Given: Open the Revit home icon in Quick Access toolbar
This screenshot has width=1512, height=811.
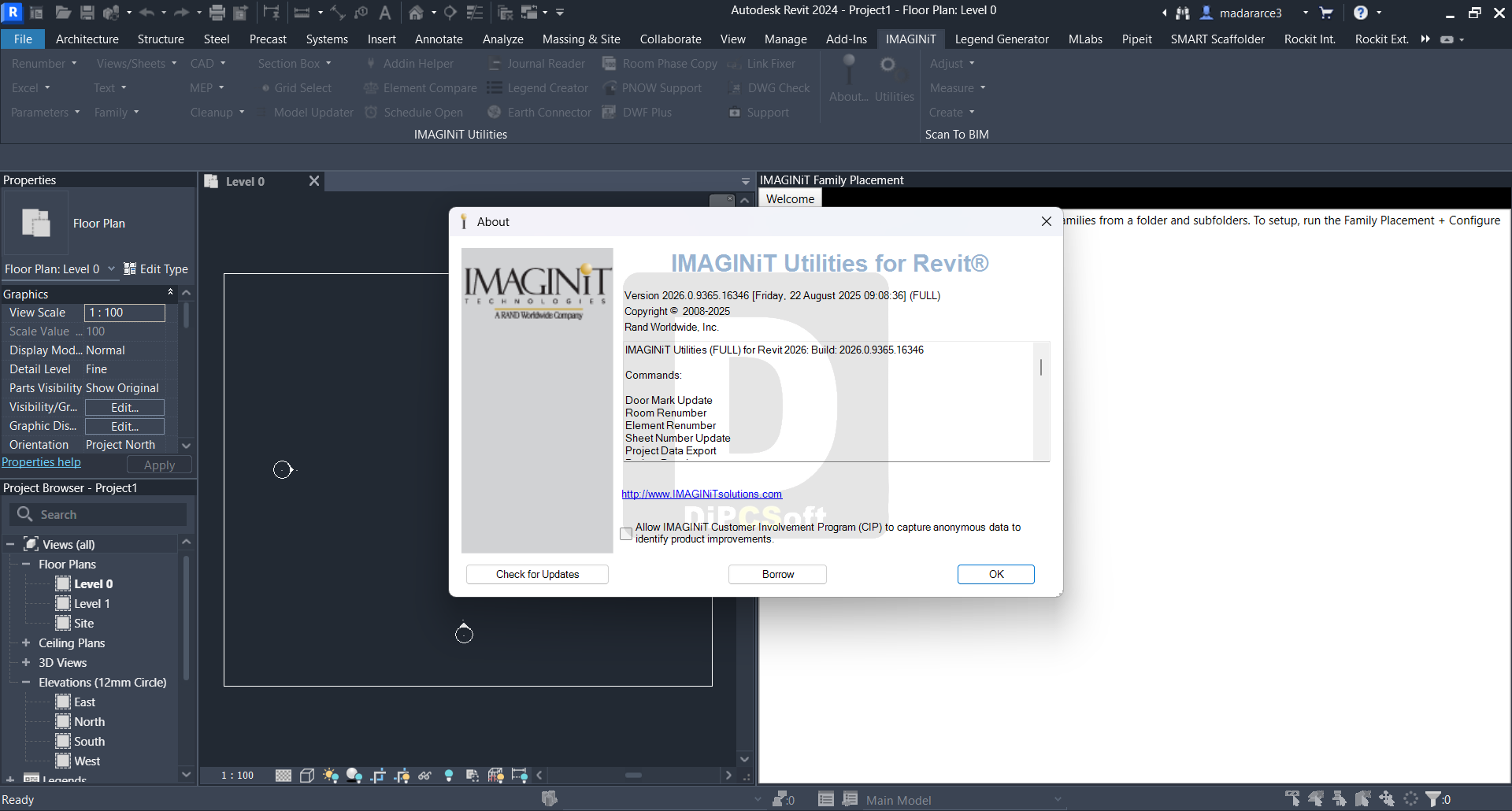Looking at the screenshot, I should pyautogui.click(x=36, y=13).
